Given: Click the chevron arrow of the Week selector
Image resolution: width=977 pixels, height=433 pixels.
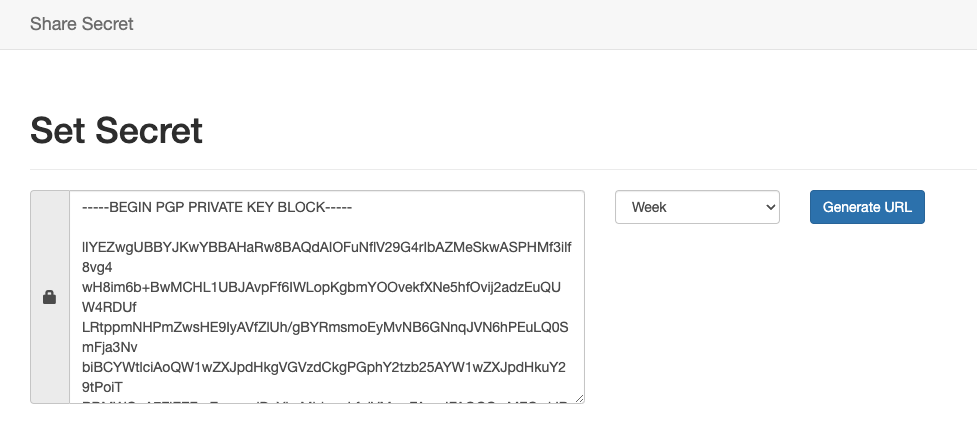Looking at the screenshot, I should 770,207.
